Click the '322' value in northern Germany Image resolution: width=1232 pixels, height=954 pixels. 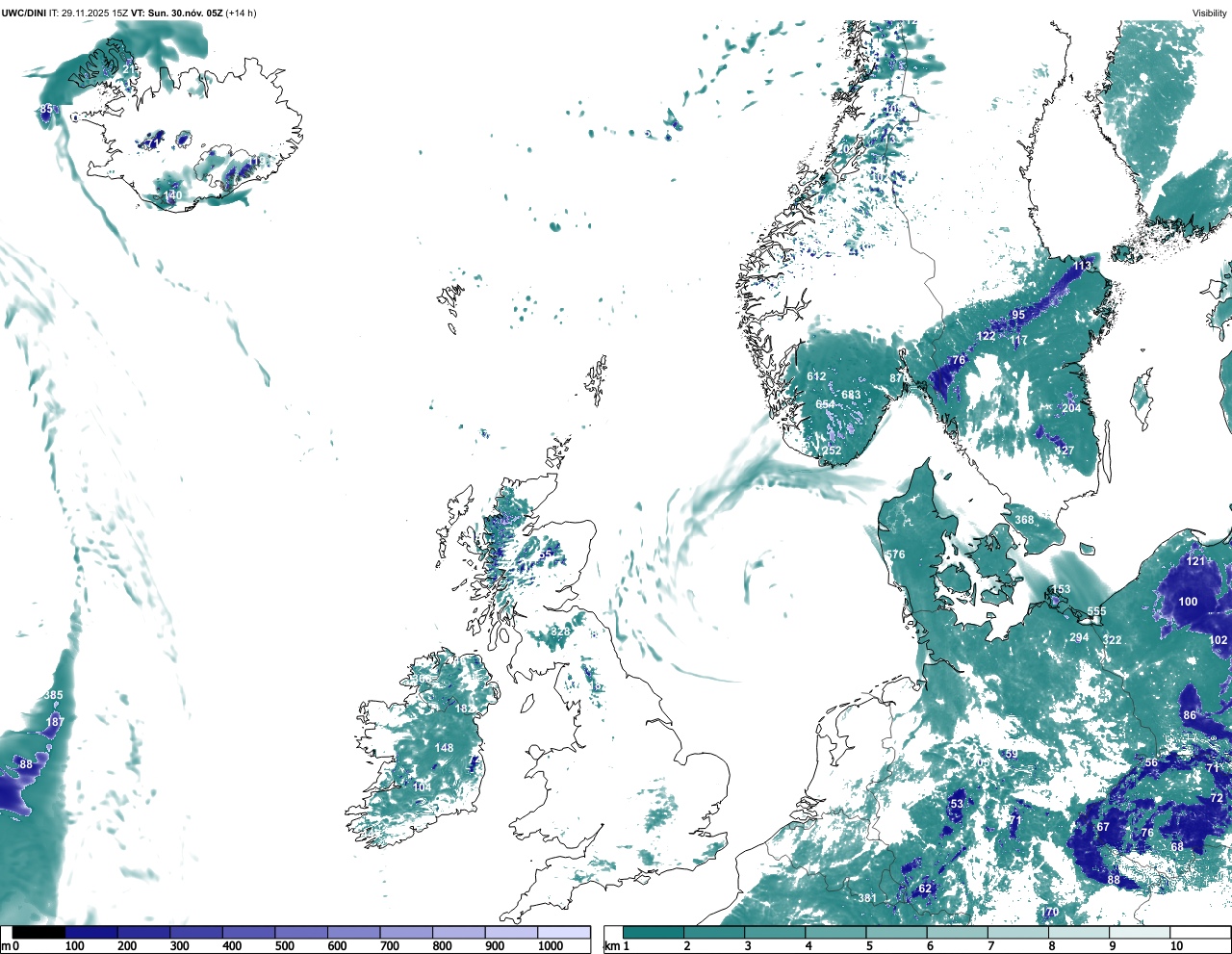click(x=1112, y=640)
